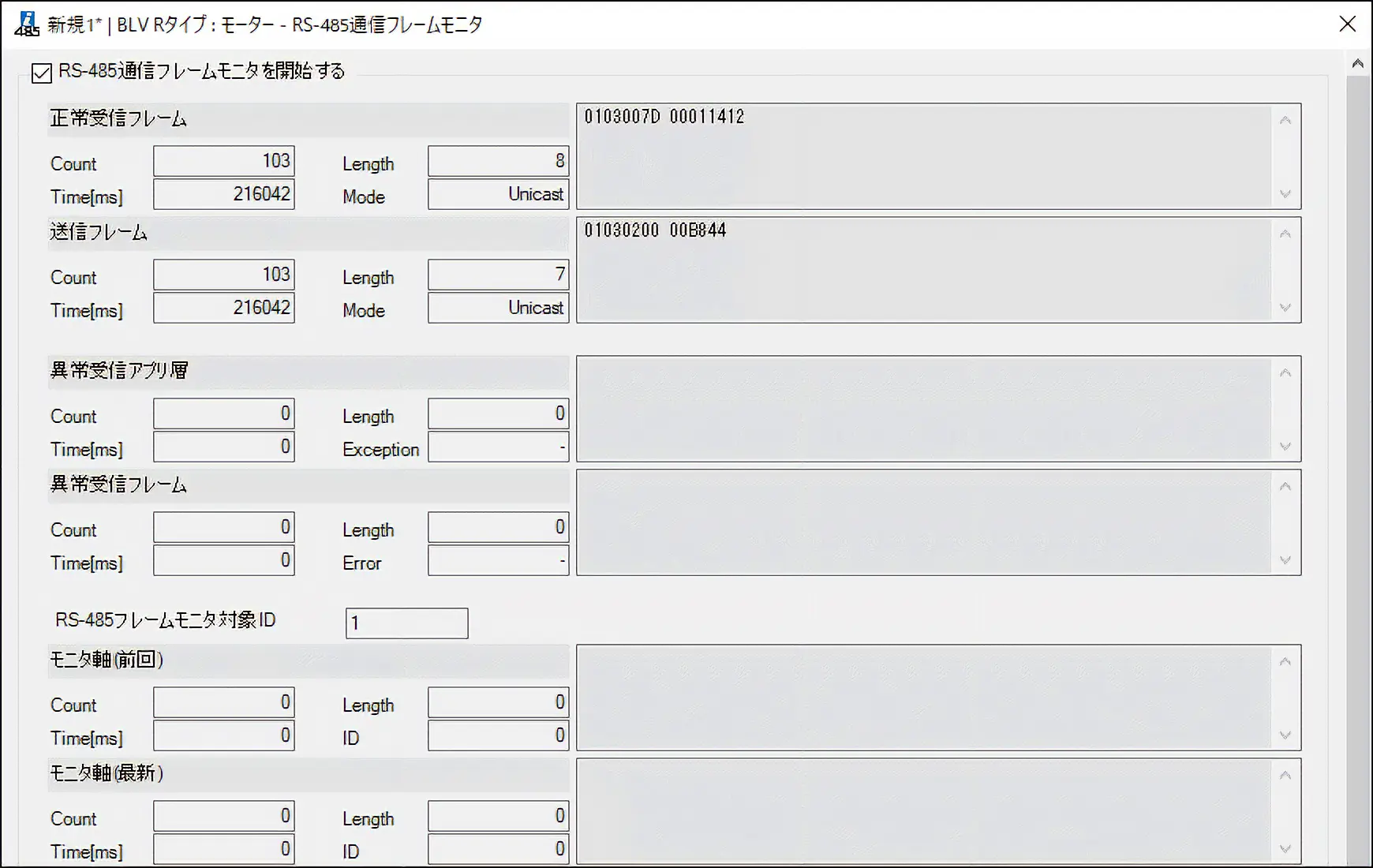Click the 異常受信フレーム Error field
The width and height of the screenshot is (1373, 868).
498,562
